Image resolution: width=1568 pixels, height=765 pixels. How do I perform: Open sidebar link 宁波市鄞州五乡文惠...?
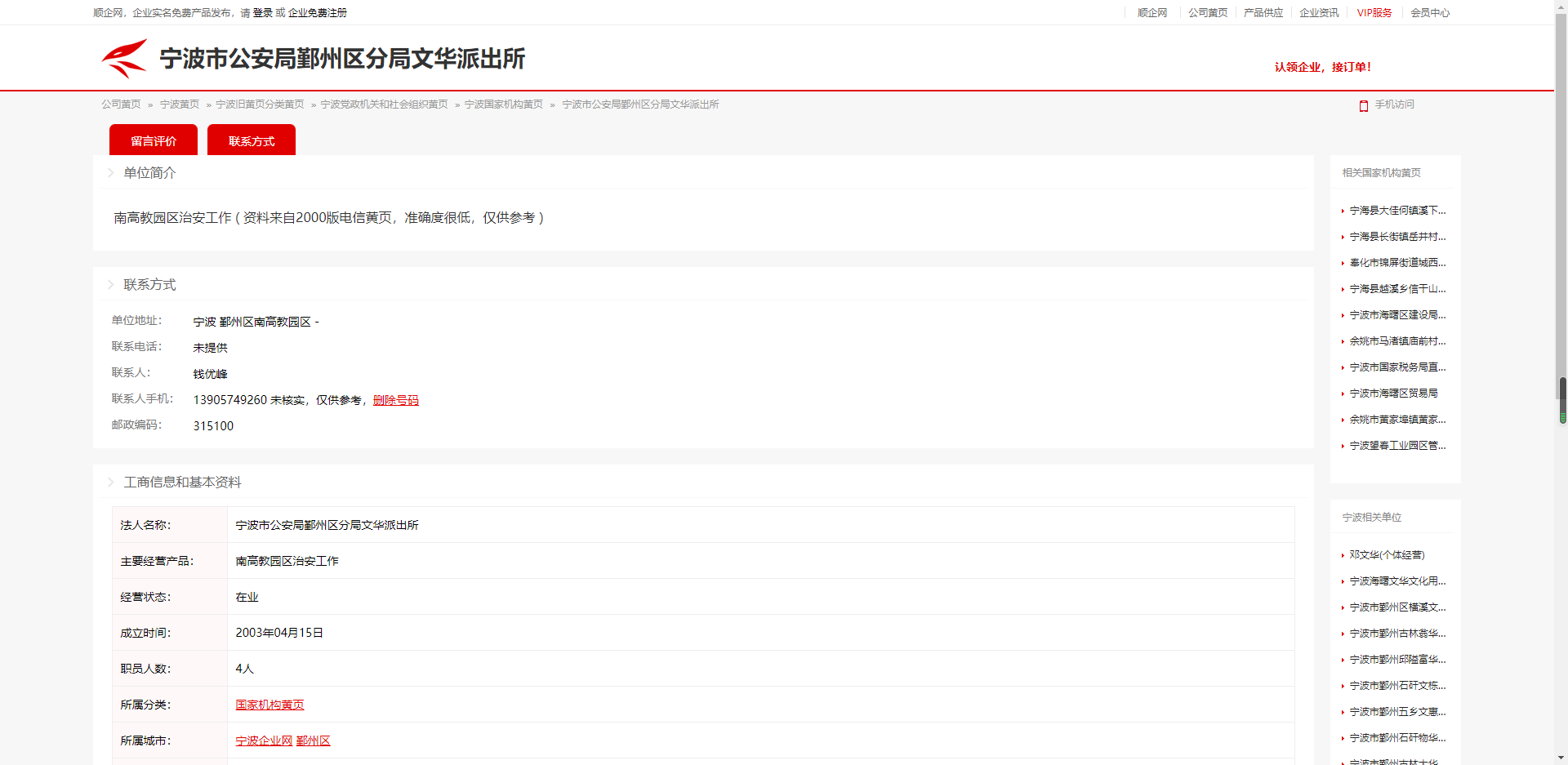tap(1397, 712)
